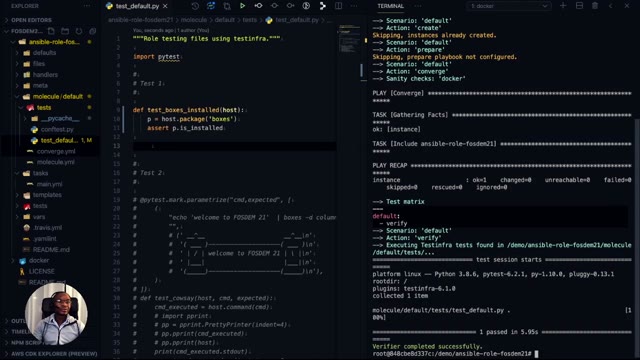Click the presenter webcam video bubble

click(56, 313)
